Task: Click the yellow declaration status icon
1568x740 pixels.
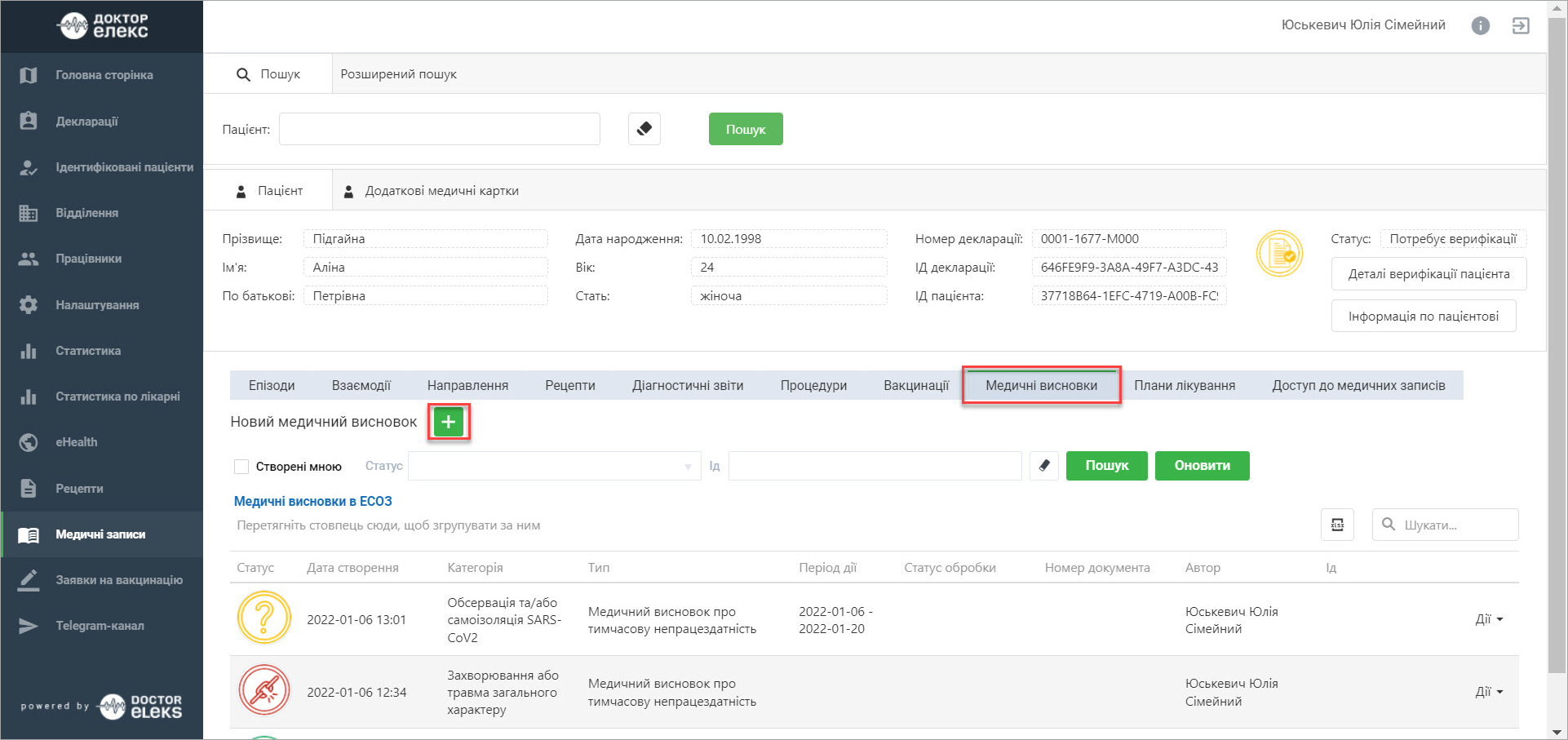Action: 1279,254
